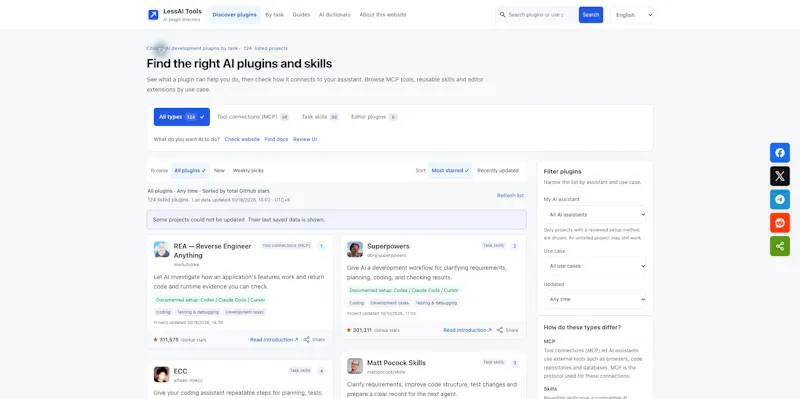Browse New plugins

(x=219, y=170)
